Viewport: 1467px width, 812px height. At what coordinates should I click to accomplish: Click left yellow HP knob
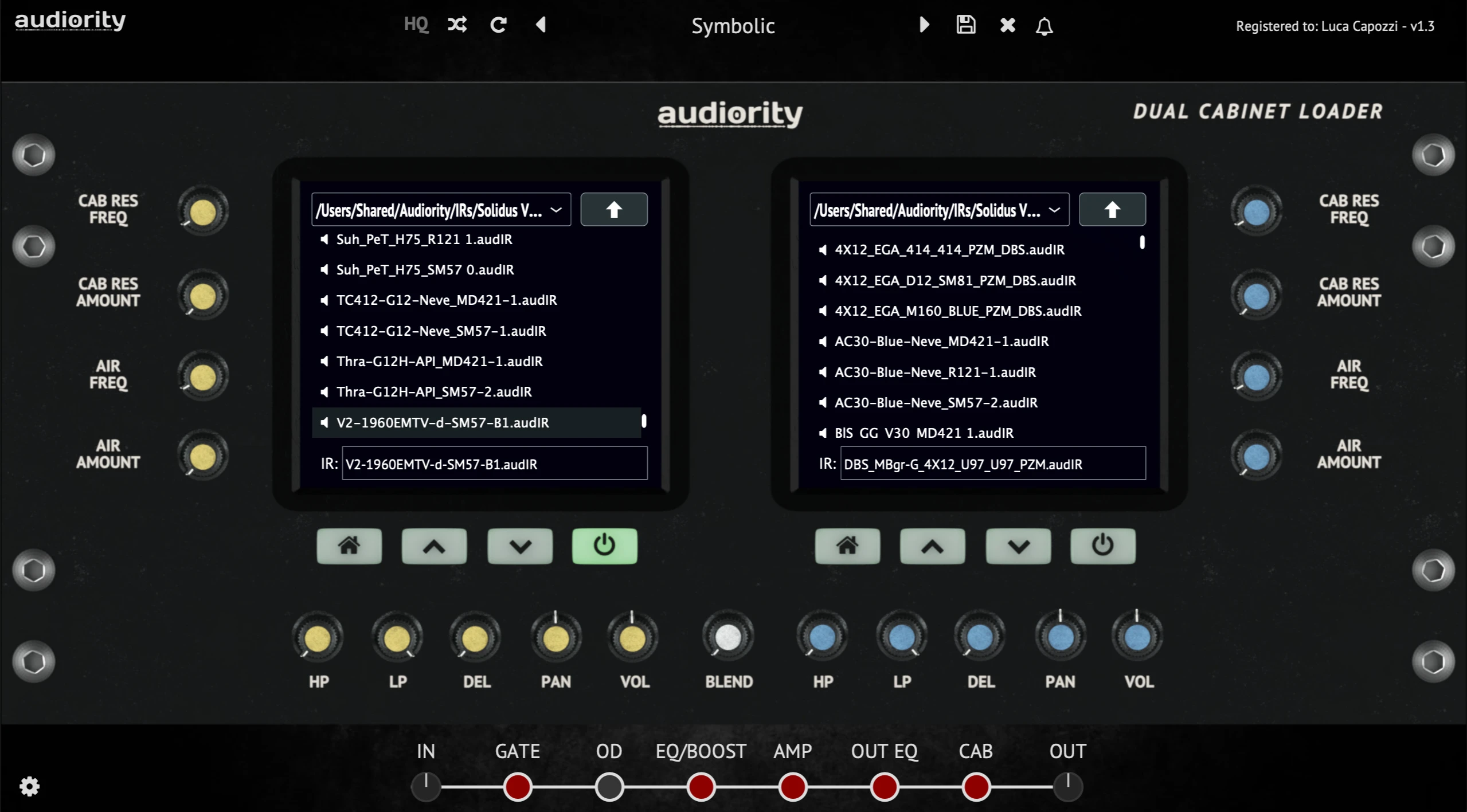(318, 638)
